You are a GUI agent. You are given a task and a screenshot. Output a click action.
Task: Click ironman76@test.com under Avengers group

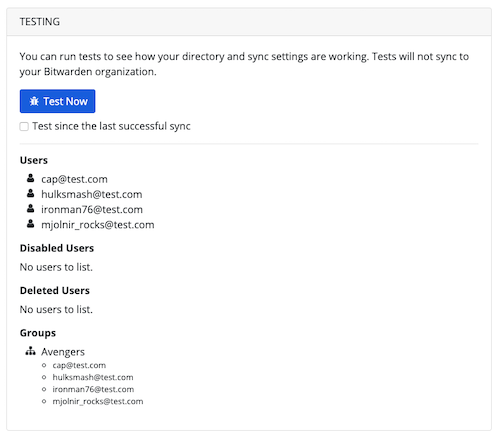pyautogui.click(x=93, y=389)
